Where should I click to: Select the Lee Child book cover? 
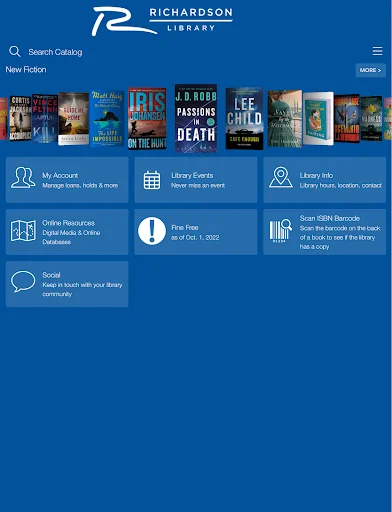pos(244,118)
